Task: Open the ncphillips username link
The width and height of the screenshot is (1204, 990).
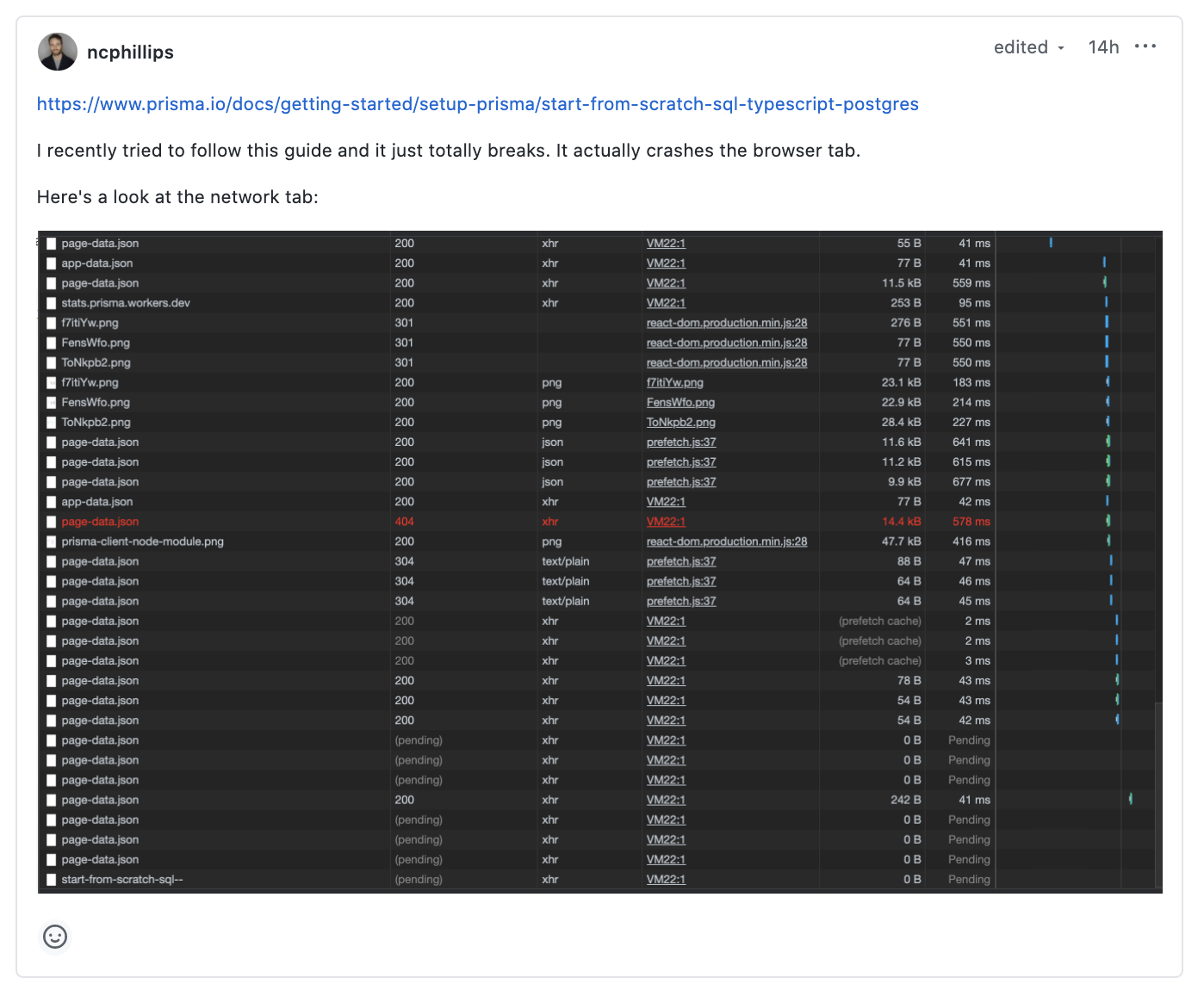Action: tap(130, 53)
